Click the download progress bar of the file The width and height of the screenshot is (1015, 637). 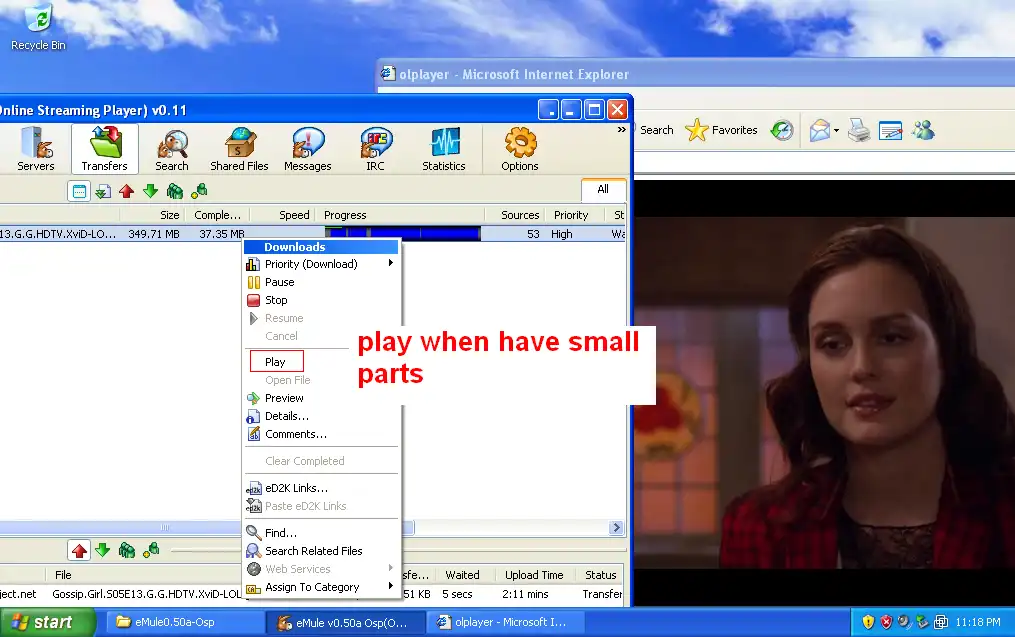pyautogui.click(x=403, y=234)
